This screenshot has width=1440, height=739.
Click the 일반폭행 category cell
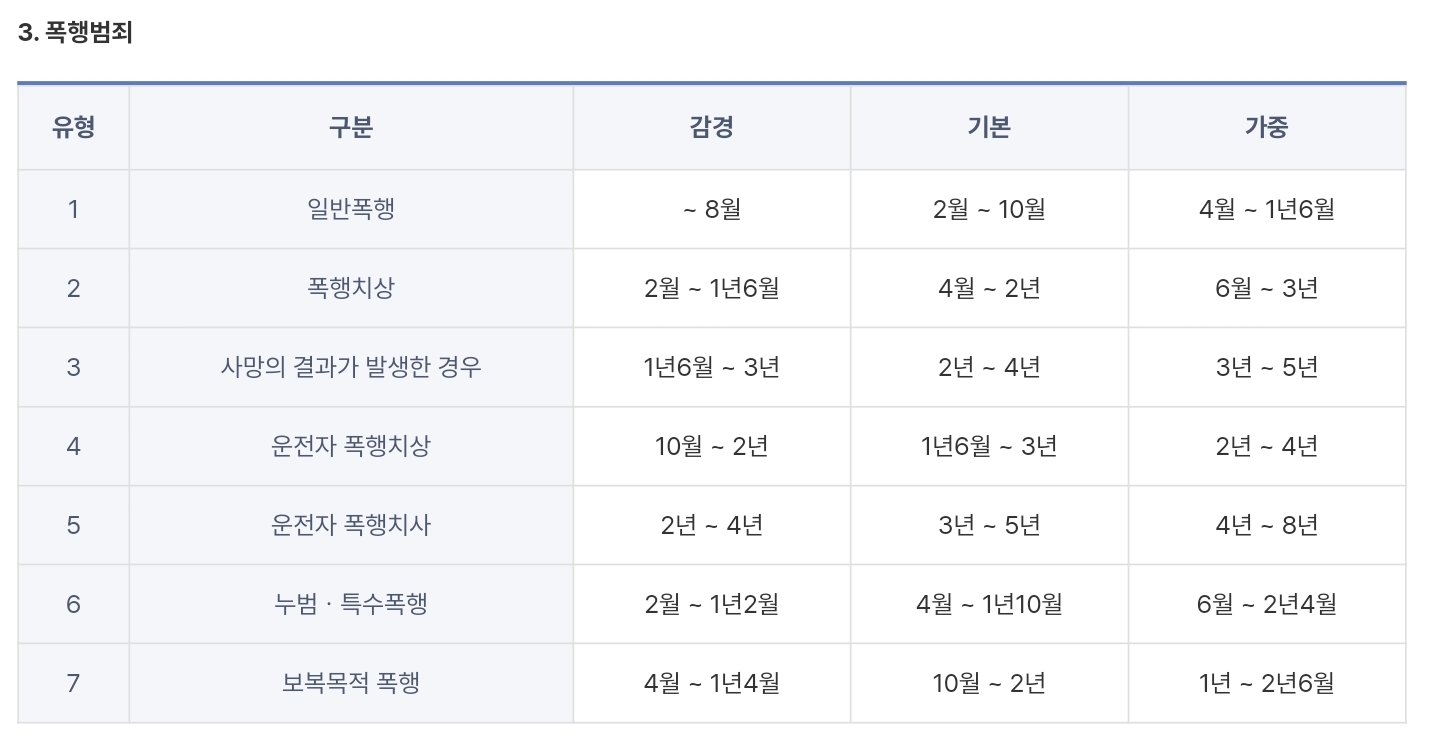[351, 209]
